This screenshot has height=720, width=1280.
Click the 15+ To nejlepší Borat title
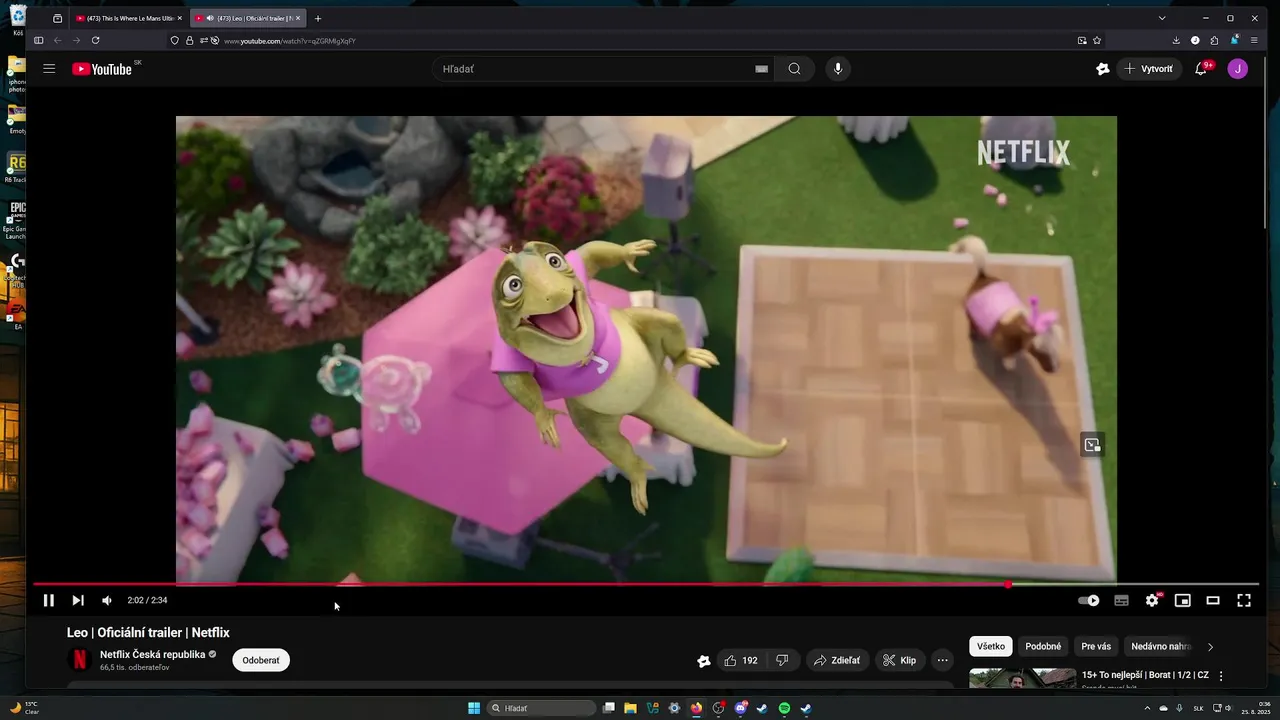pos(1145,675)
